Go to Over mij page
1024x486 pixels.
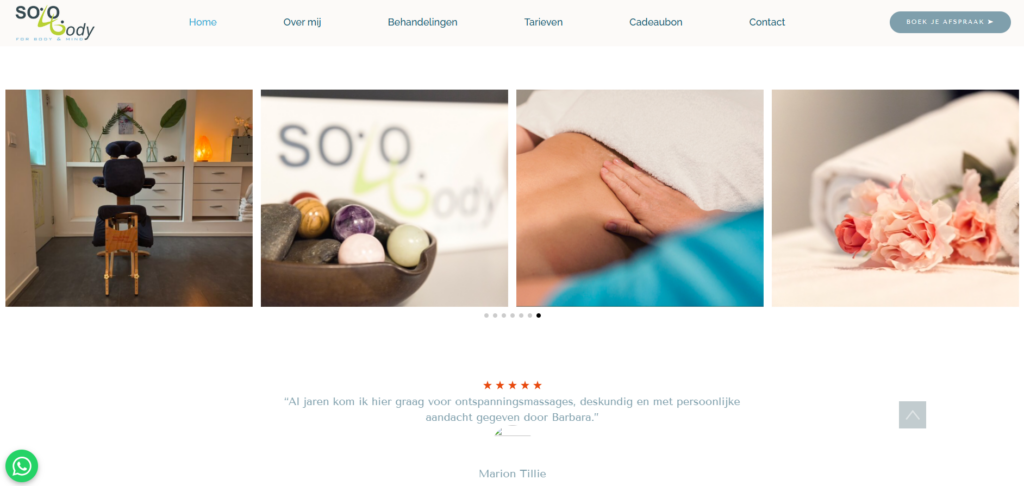302,22
